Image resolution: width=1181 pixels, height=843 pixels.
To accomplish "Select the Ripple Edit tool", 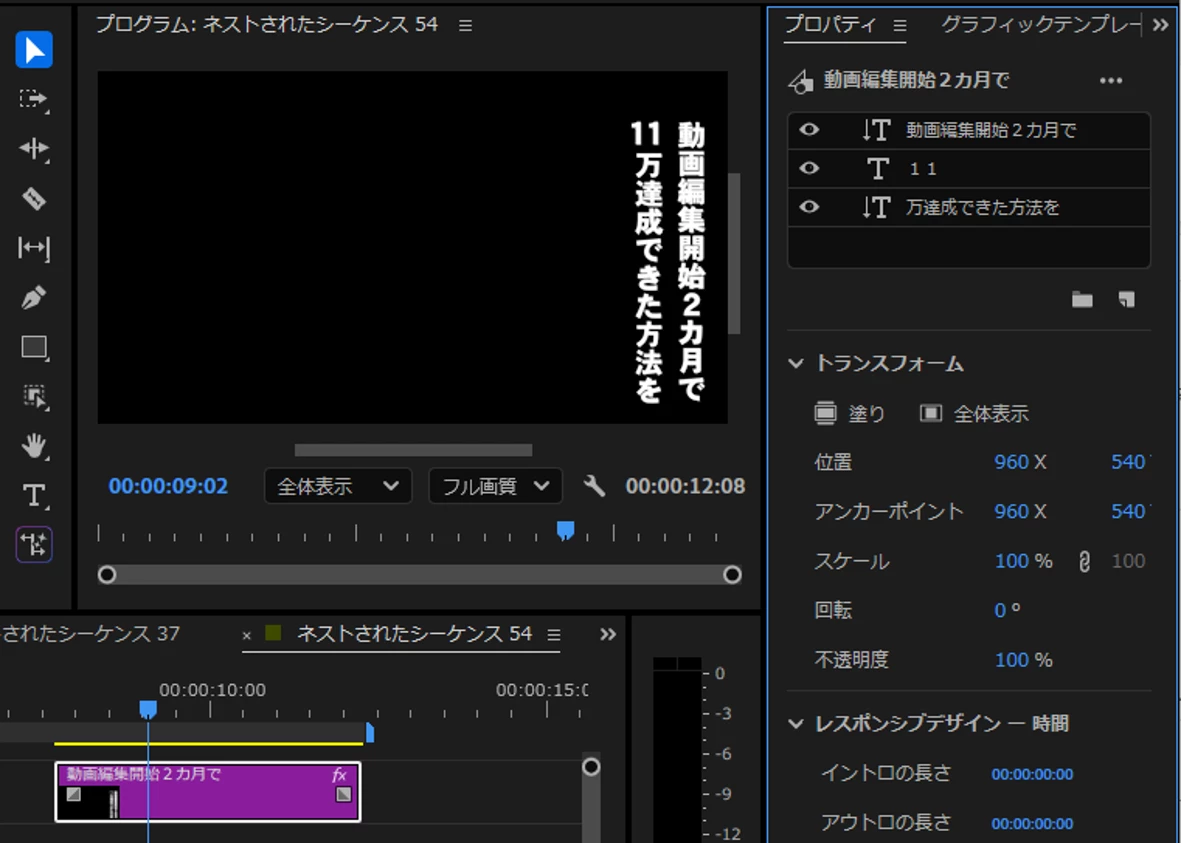I will pyautogui.click(x=34, y=148).
